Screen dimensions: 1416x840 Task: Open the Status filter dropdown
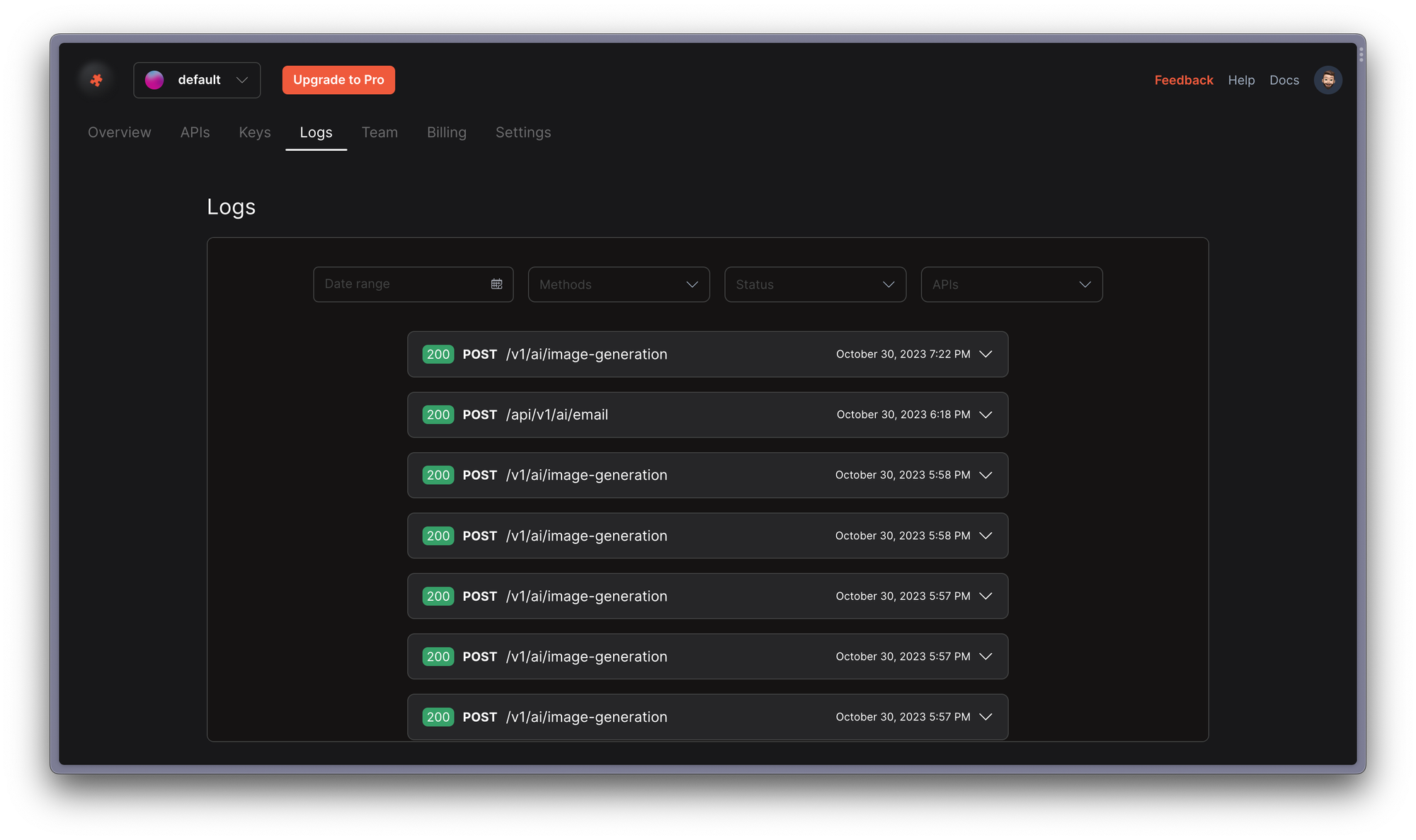pyautogui.click(x=815, y=284)
